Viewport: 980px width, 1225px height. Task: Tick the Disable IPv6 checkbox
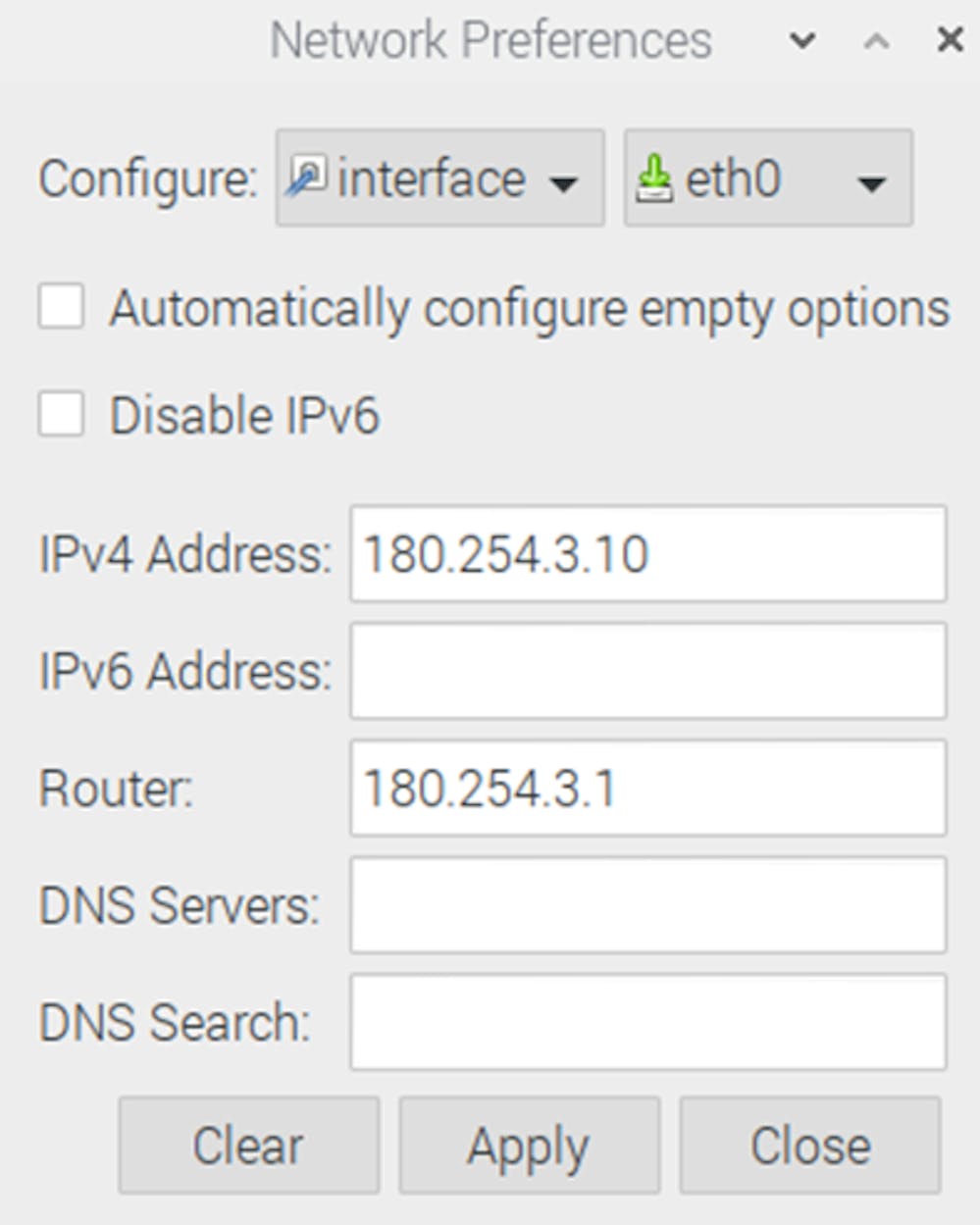[x=61, y=414]
